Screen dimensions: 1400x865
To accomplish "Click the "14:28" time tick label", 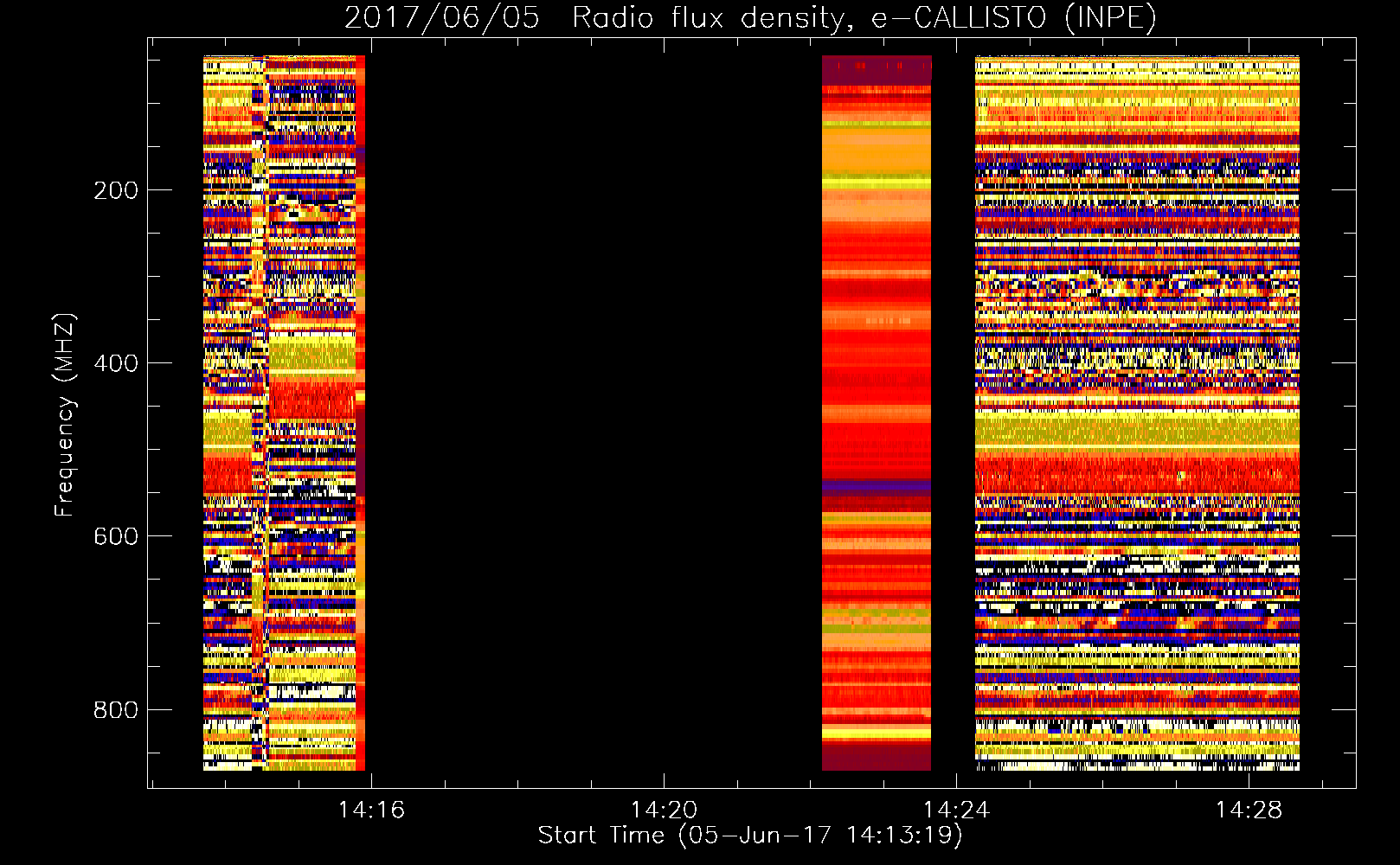I will [x=1249, y=810].
